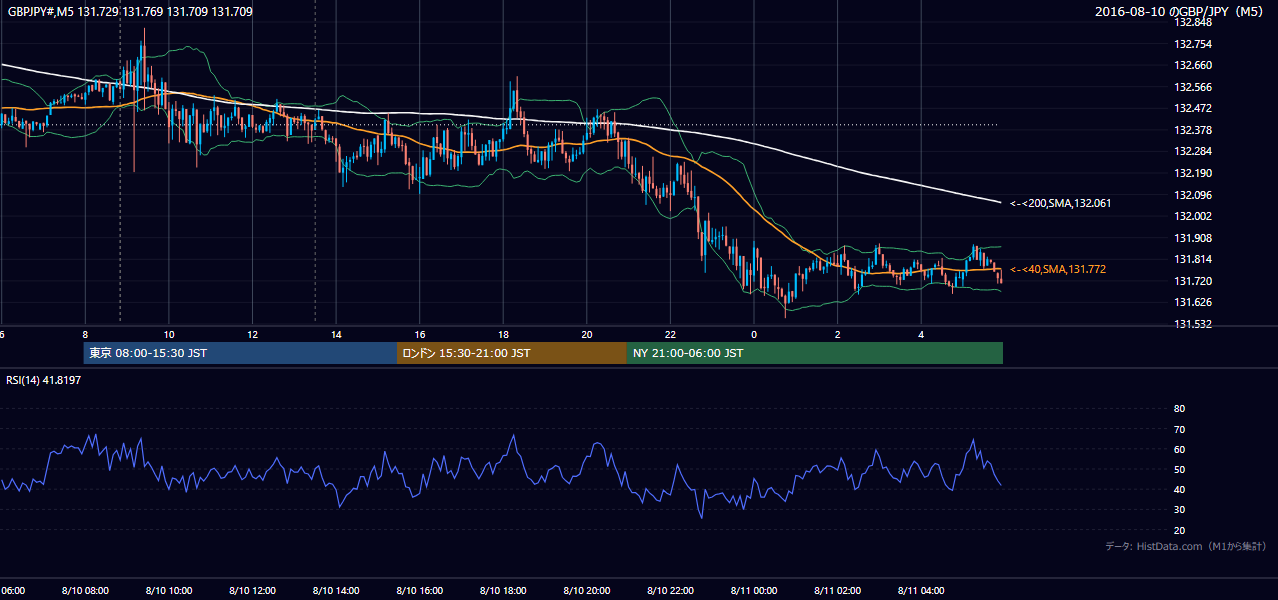Click the 8/10 20:00 bottom time label
The width and height of the screenshot is (1278, 600).
(x=586, y=591)
